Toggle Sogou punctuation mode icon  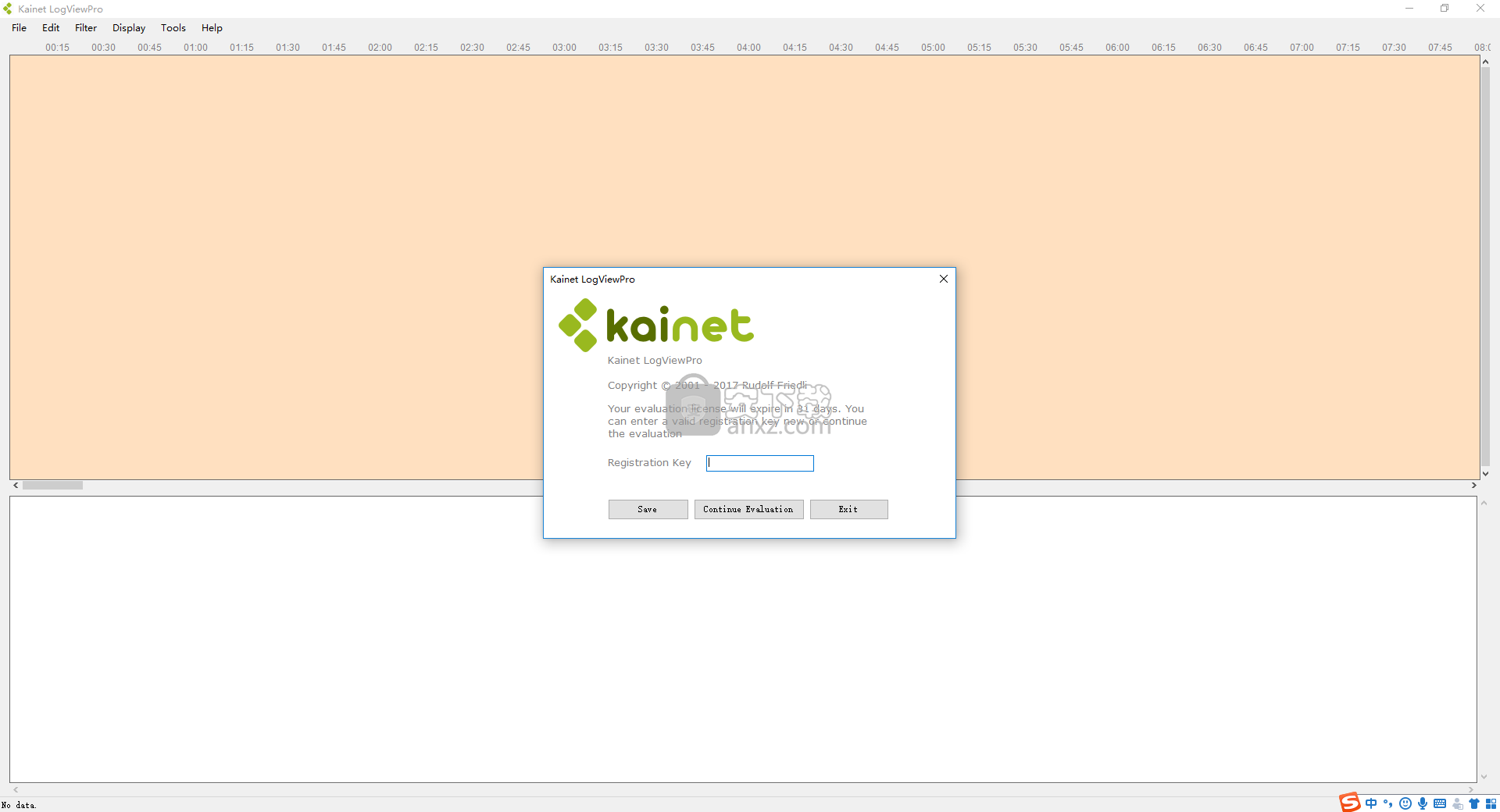tap(1388, 803)
